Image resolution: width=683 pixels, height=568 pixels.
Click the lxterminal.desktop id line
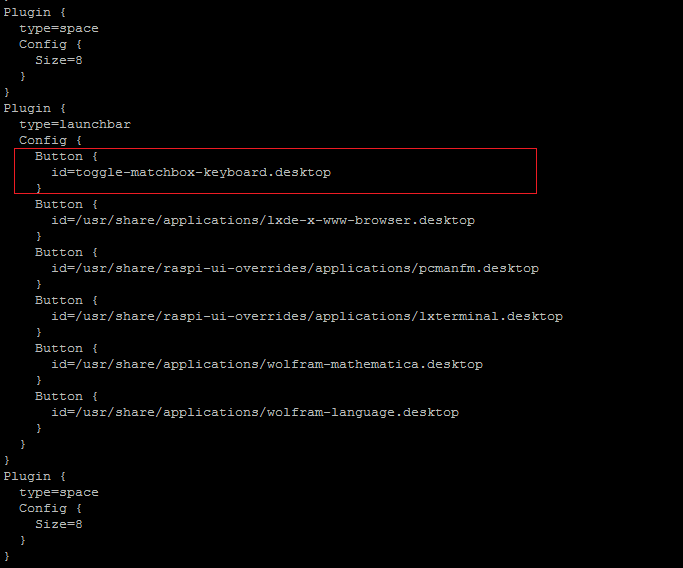(x=306, y=316)
